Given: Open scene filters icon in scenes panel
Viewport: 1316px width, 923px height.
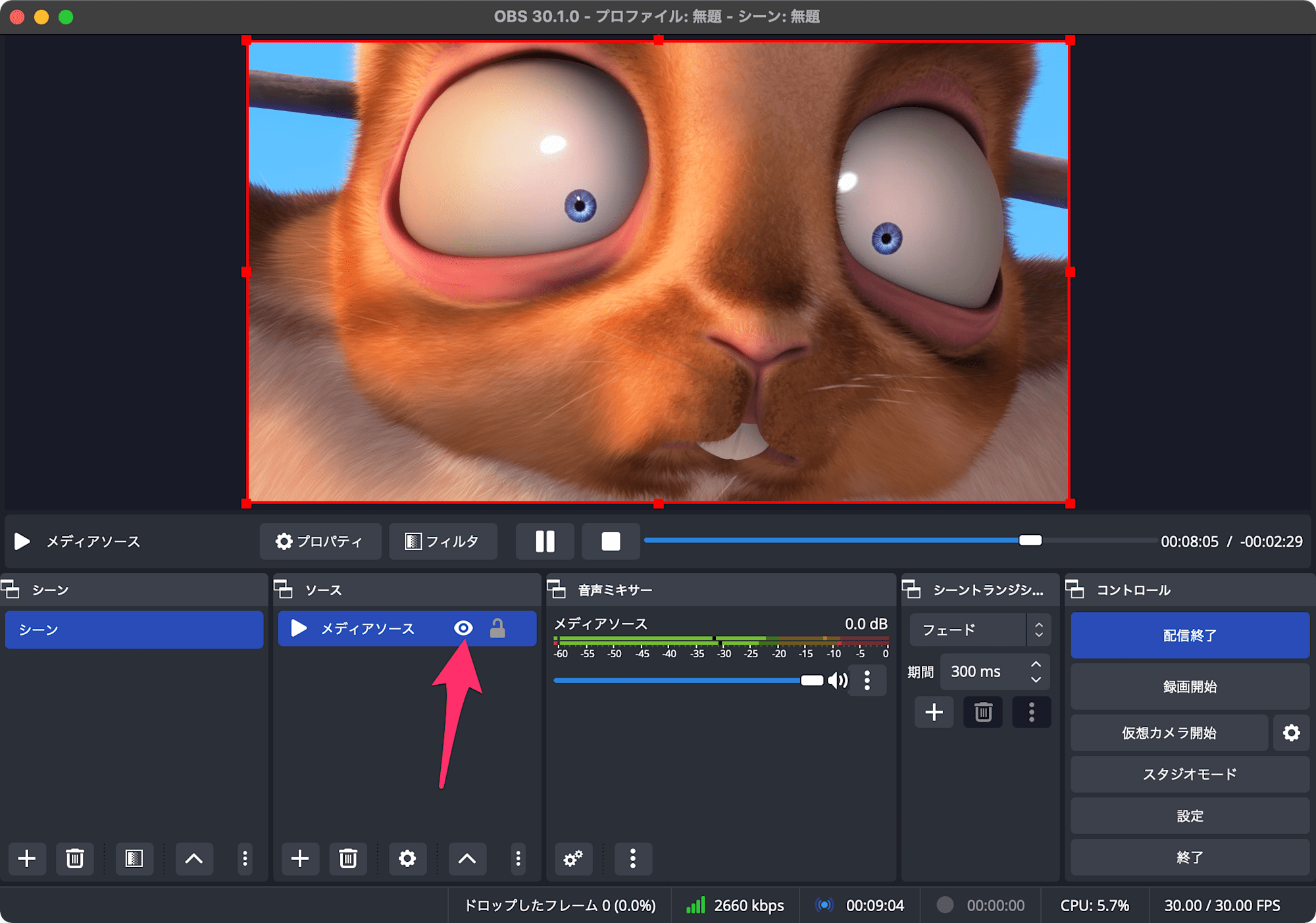Looking at the screenshot, I should (x=134, y=859).
